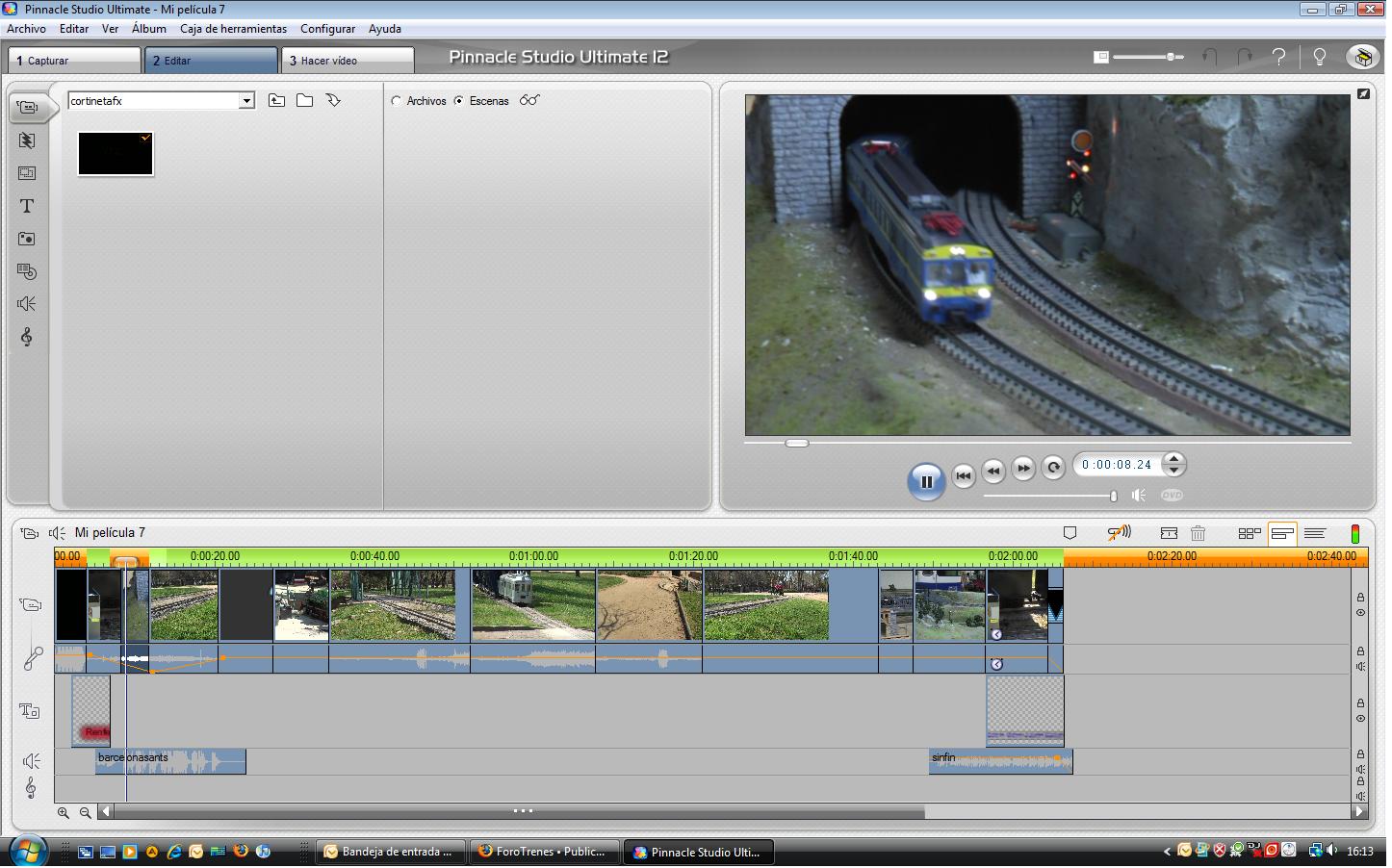Open the Álbum menu
This screenshot has height=868, width=1392.
tap(149, 29)
